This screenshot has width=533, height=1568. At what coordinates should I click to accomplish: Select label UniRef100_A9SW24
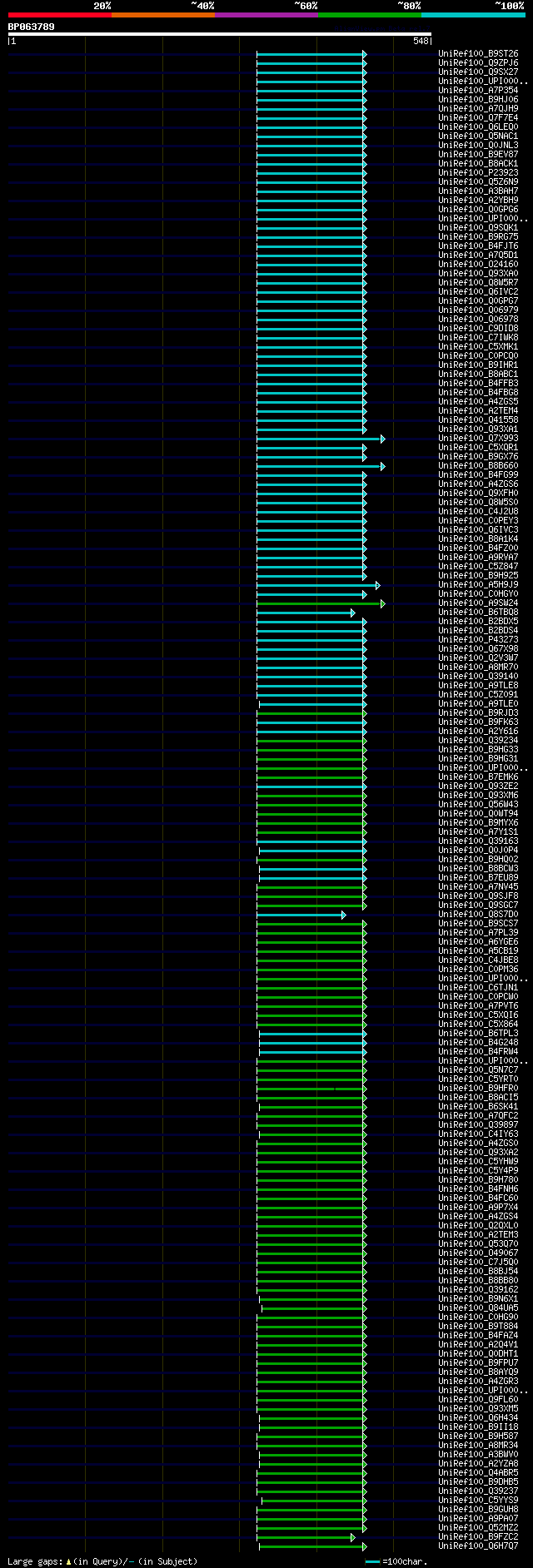tap(478, 603)
